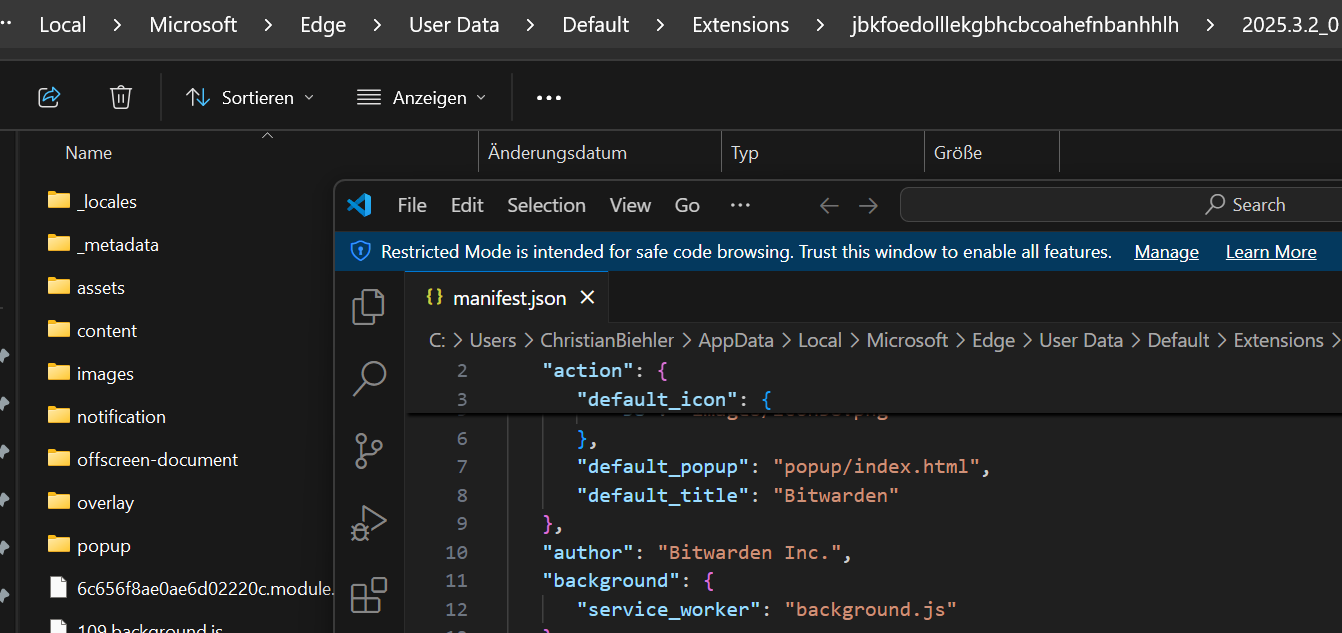
Task: Open the Source Control panel
Action: pyautogui.click(x=369, y=450)
